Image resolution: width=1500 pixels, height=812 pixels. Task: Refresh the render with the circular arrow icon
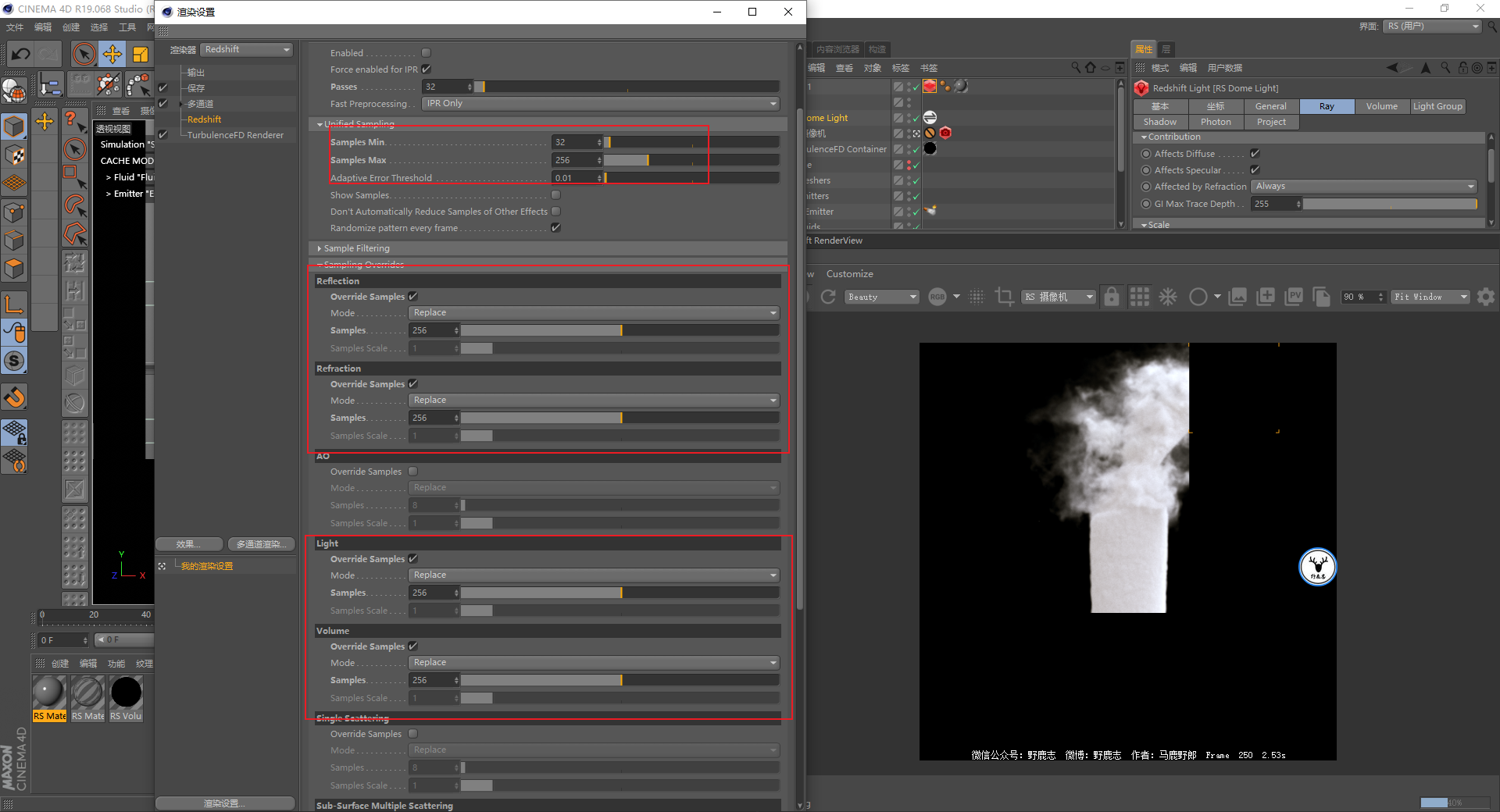[x=829, y=297]
